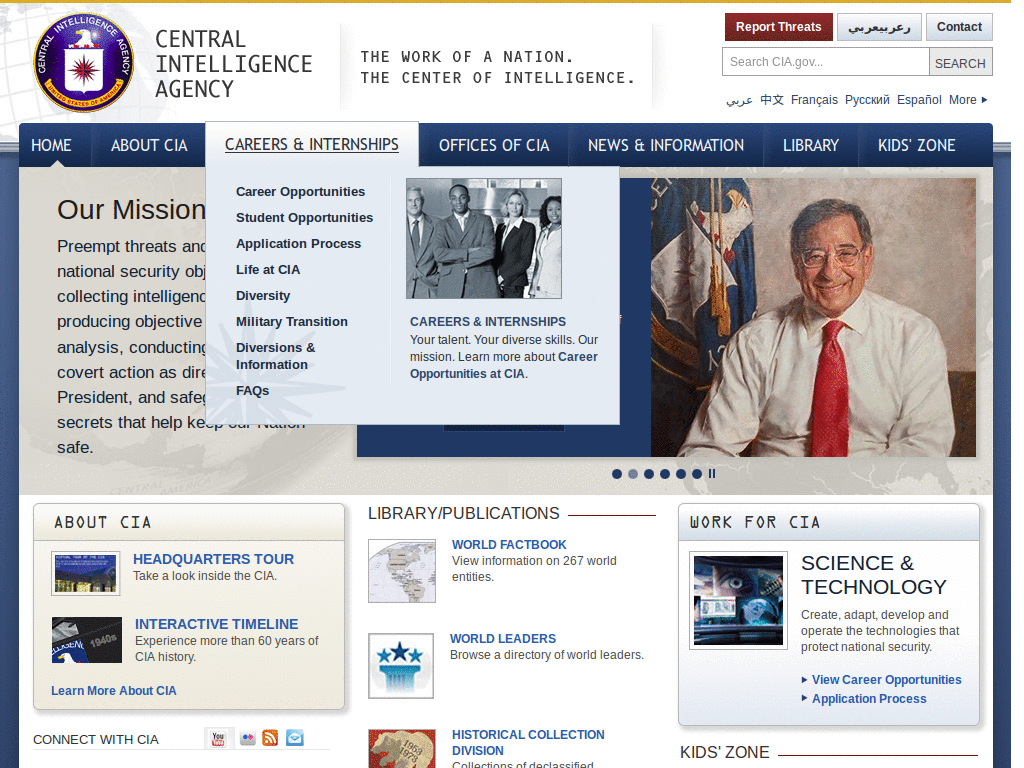Open the Interactive Timeline link
1024x768 pixels.
pos(216,624)
